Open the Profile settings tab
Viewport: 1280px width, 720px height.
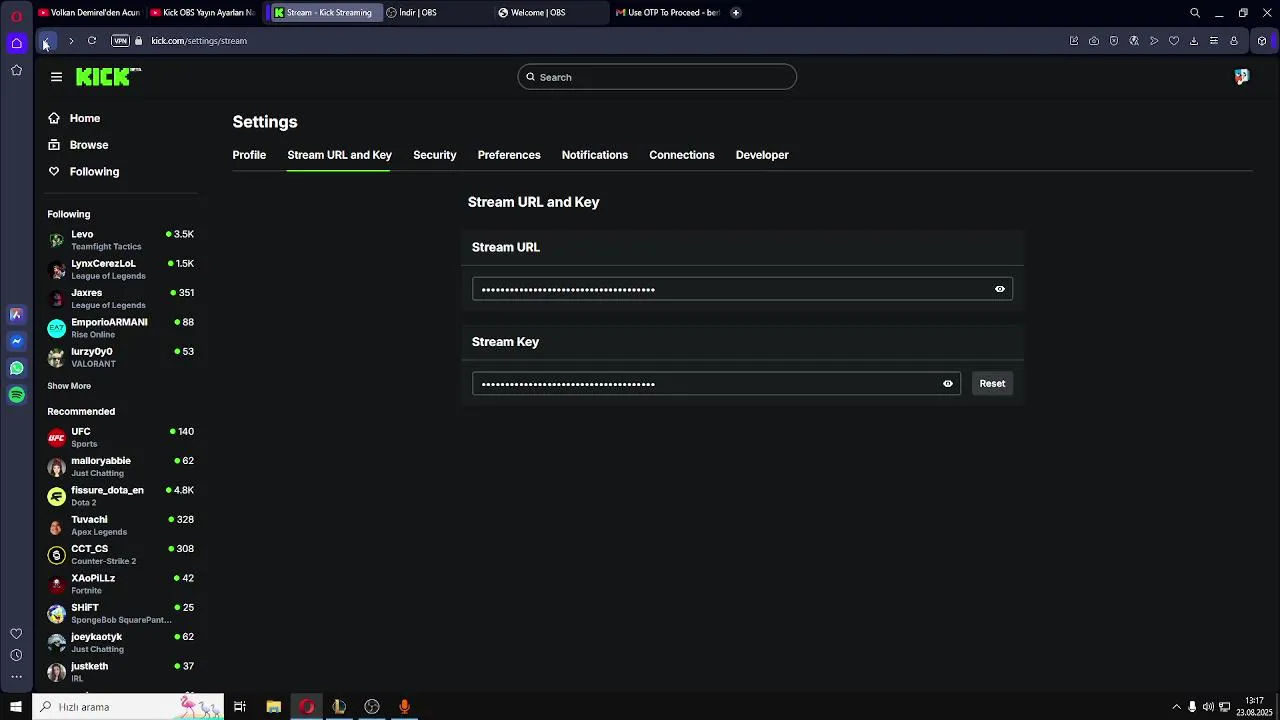pos(249,155)
